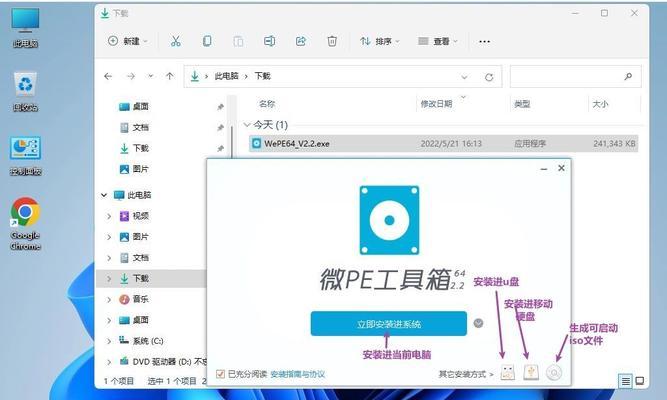Go forward with the right arrow button
This screenshot has width=667, height=400.
tap(131, 76)
